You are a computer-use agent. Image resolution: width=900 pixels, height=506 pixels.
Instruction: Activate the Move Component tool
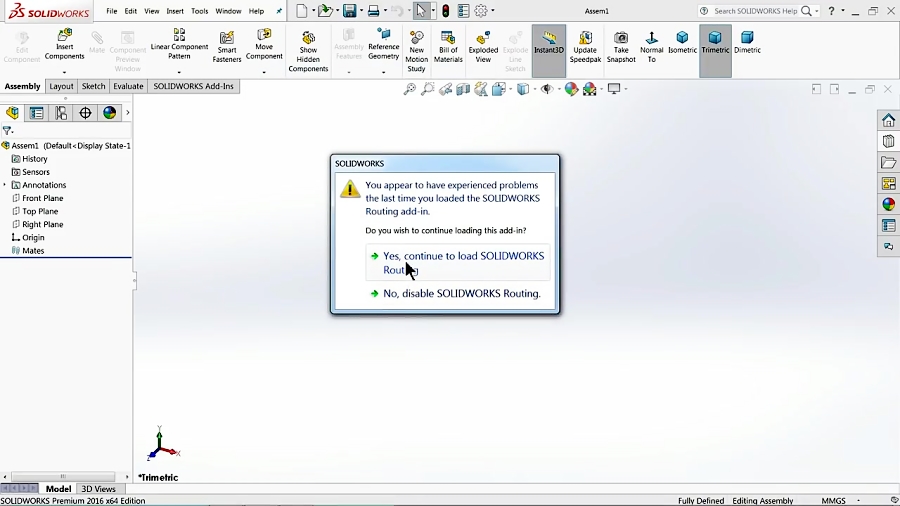pos(264,44)
